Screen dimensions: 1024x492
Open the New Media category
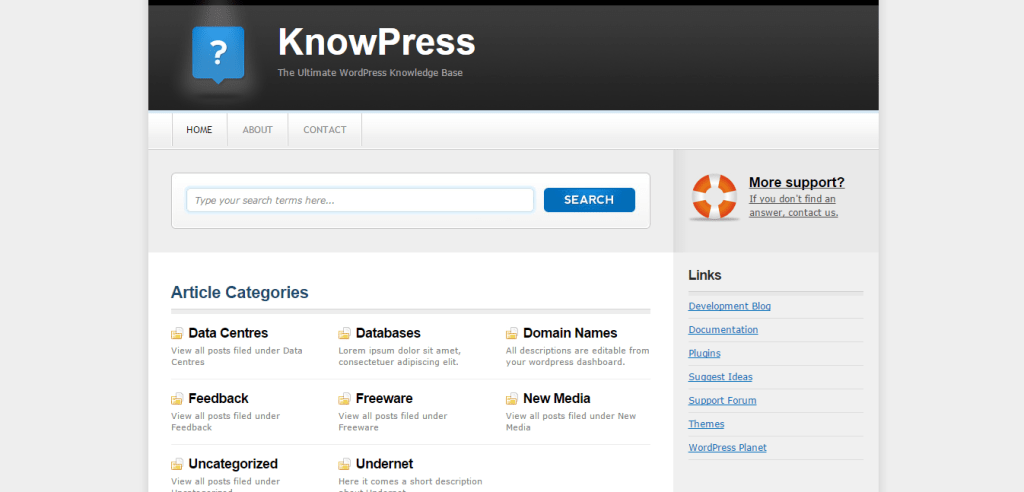(556, 398)
